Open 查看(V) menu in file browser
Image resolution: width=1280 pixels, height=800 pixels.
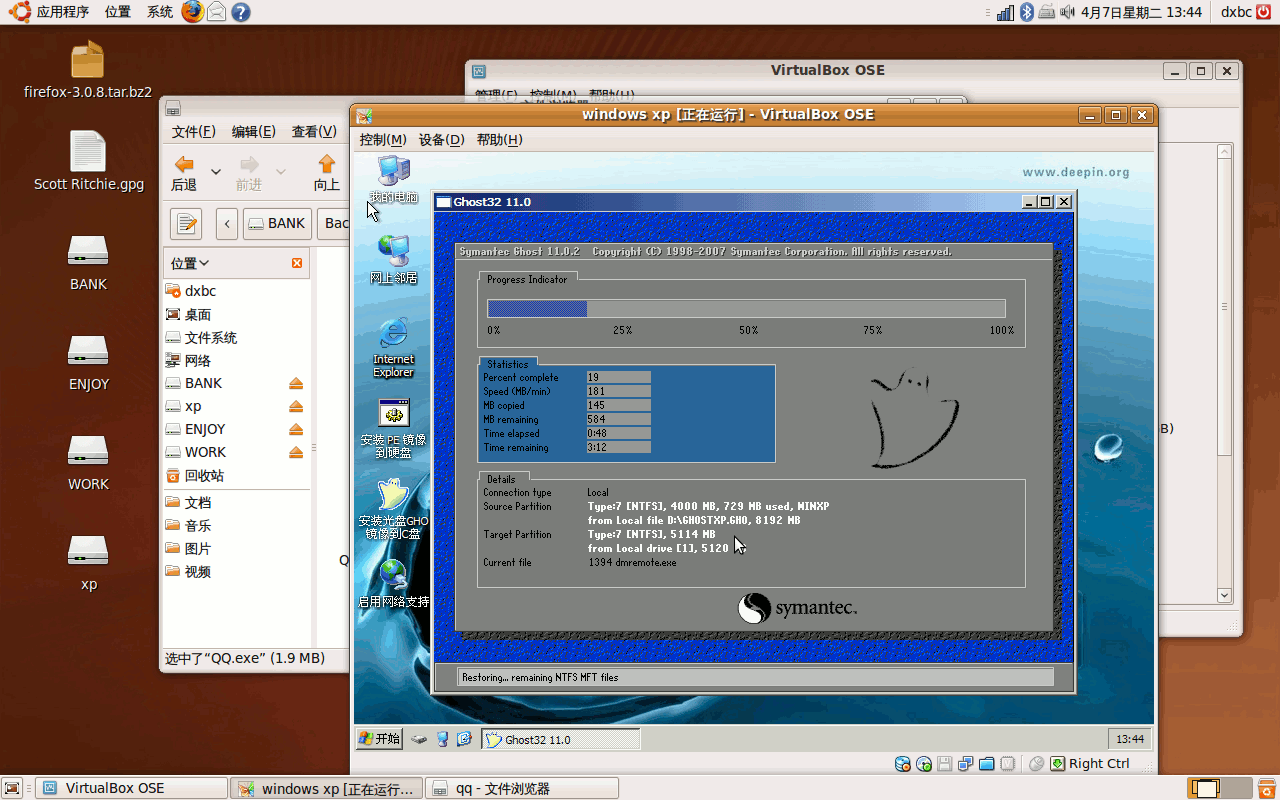[314, 132]
